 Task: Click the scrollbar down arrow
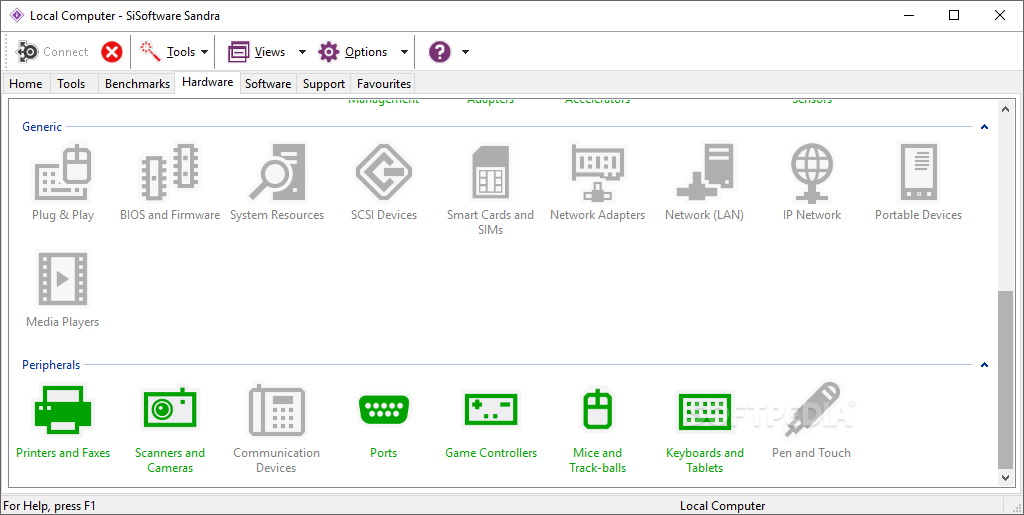(1005, 477)
